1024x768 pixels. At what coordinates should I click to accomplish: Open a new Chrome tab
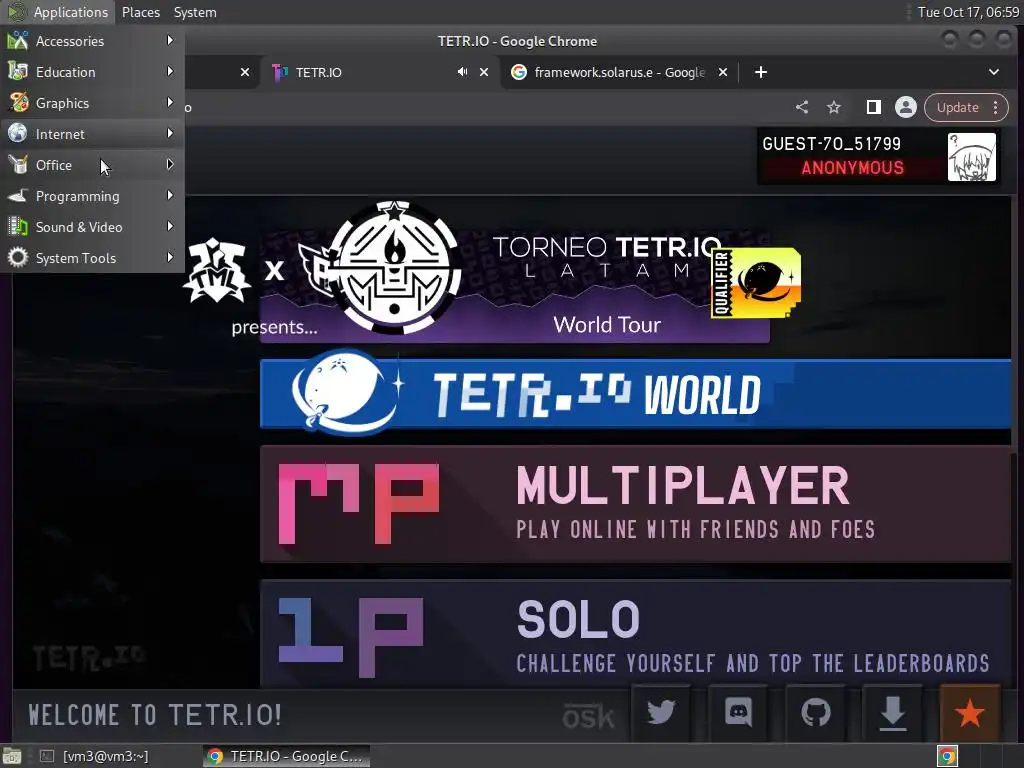pos(761,72)
